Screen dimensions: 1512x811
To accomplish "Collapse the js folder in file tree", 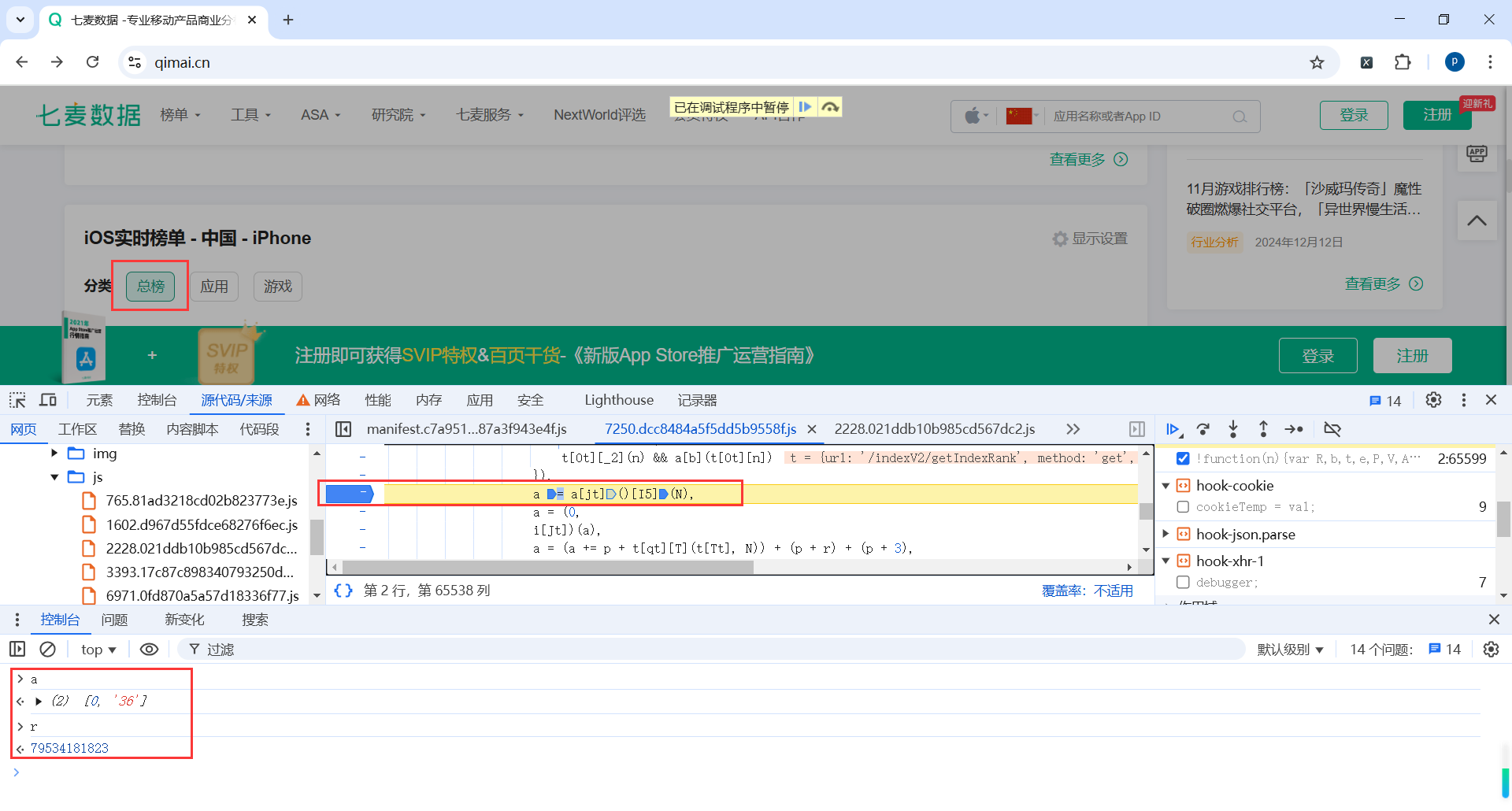I will click(x=54, y=476).
